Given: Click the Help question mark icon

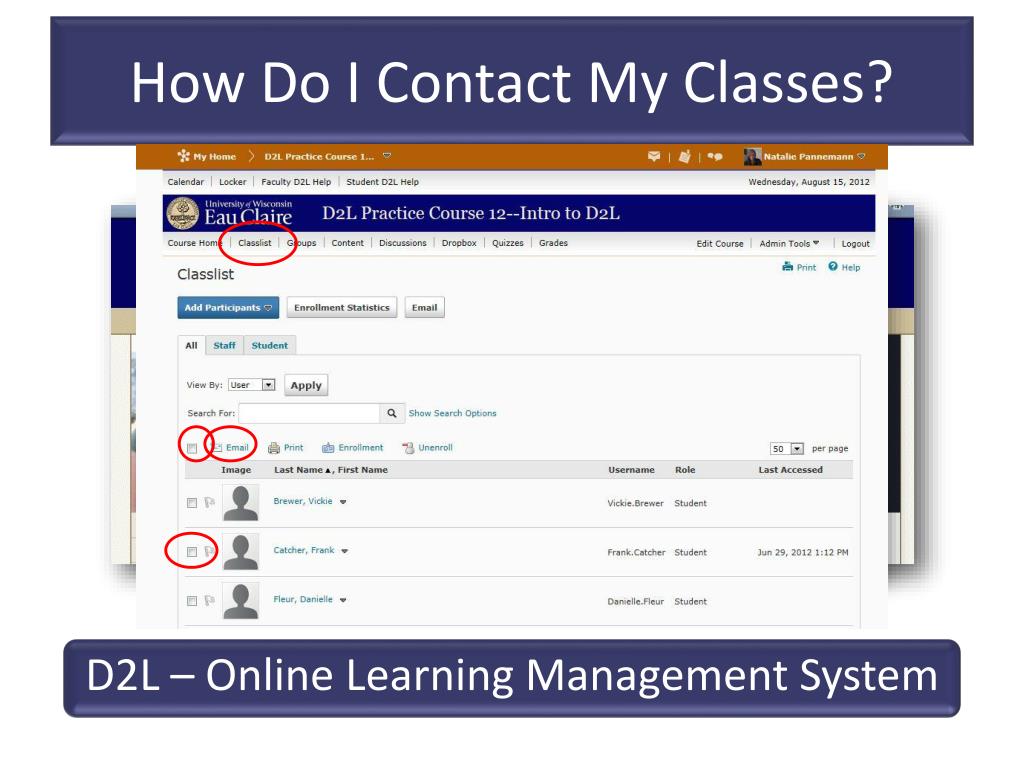Looking at the screenshot, I should click(x=833, y=266).
